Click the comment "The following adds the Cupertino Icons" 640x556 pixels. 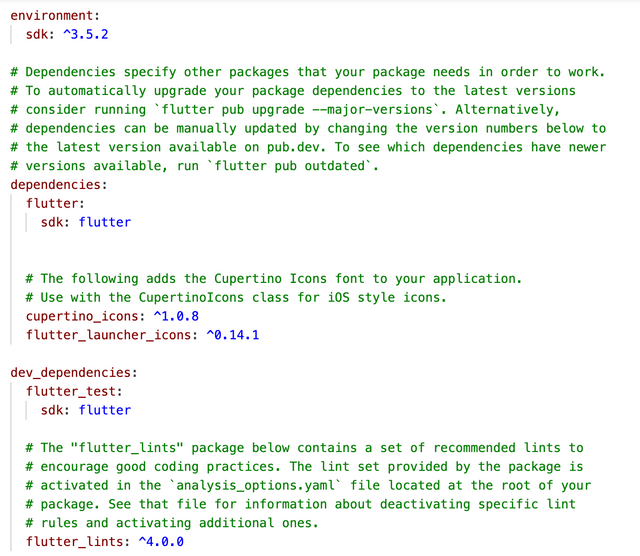coord(280,279)
